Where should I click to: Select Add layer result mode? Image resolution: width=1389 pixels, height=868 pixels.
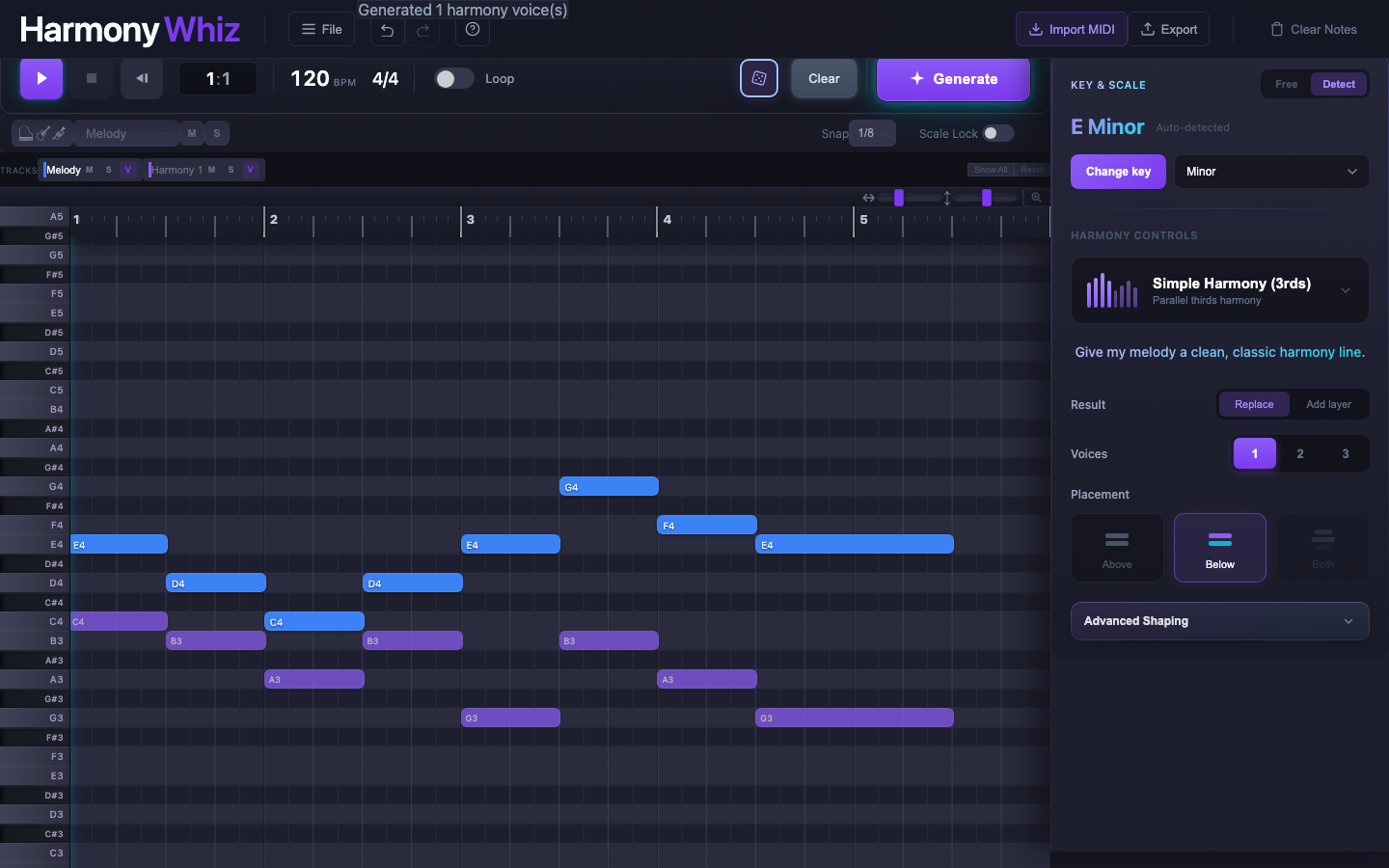pyautogui.click(x=1329, y=404)
